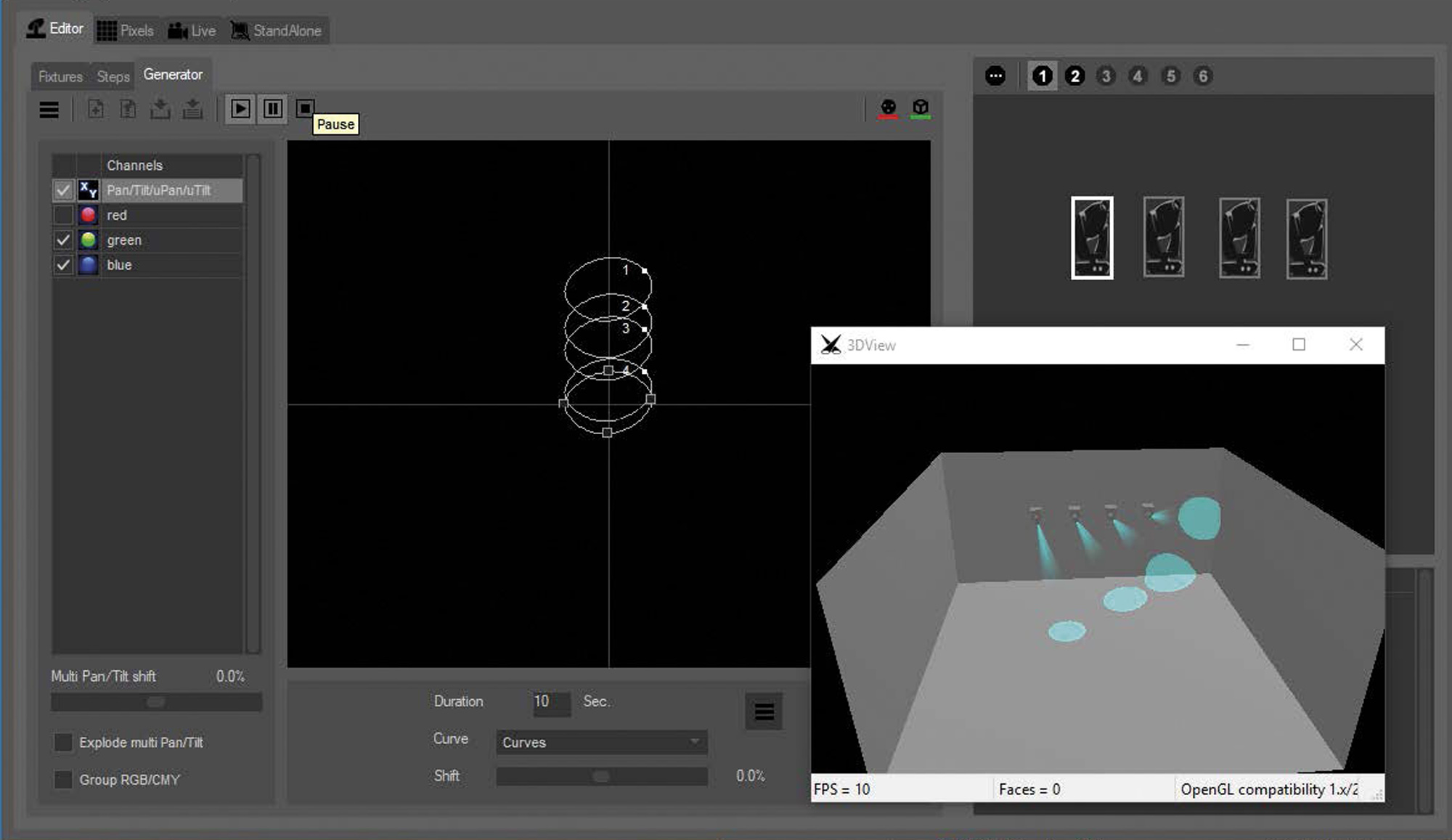Screen dimensions: 1452x840
Task: Uncheck the green channel checkbox
Action: [63, 240]
